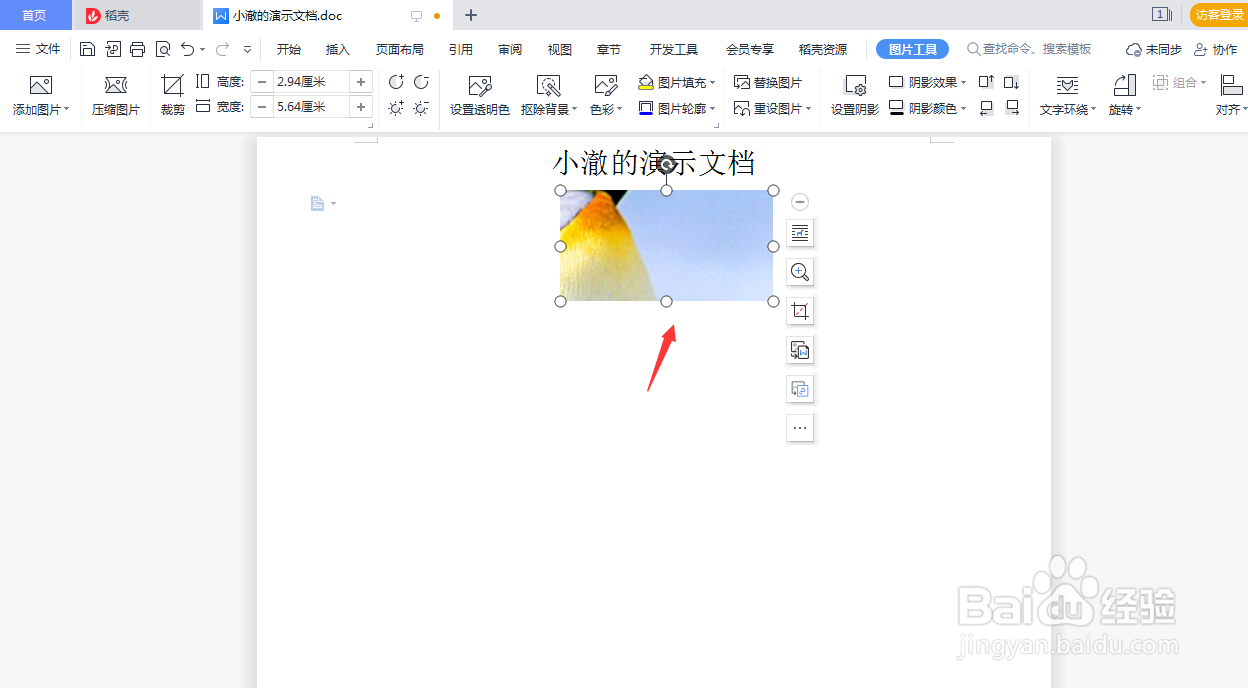Collapse the floating toolbar with minus button
1248x688 pixels.
pyautogui.click(x=800, y=201)
